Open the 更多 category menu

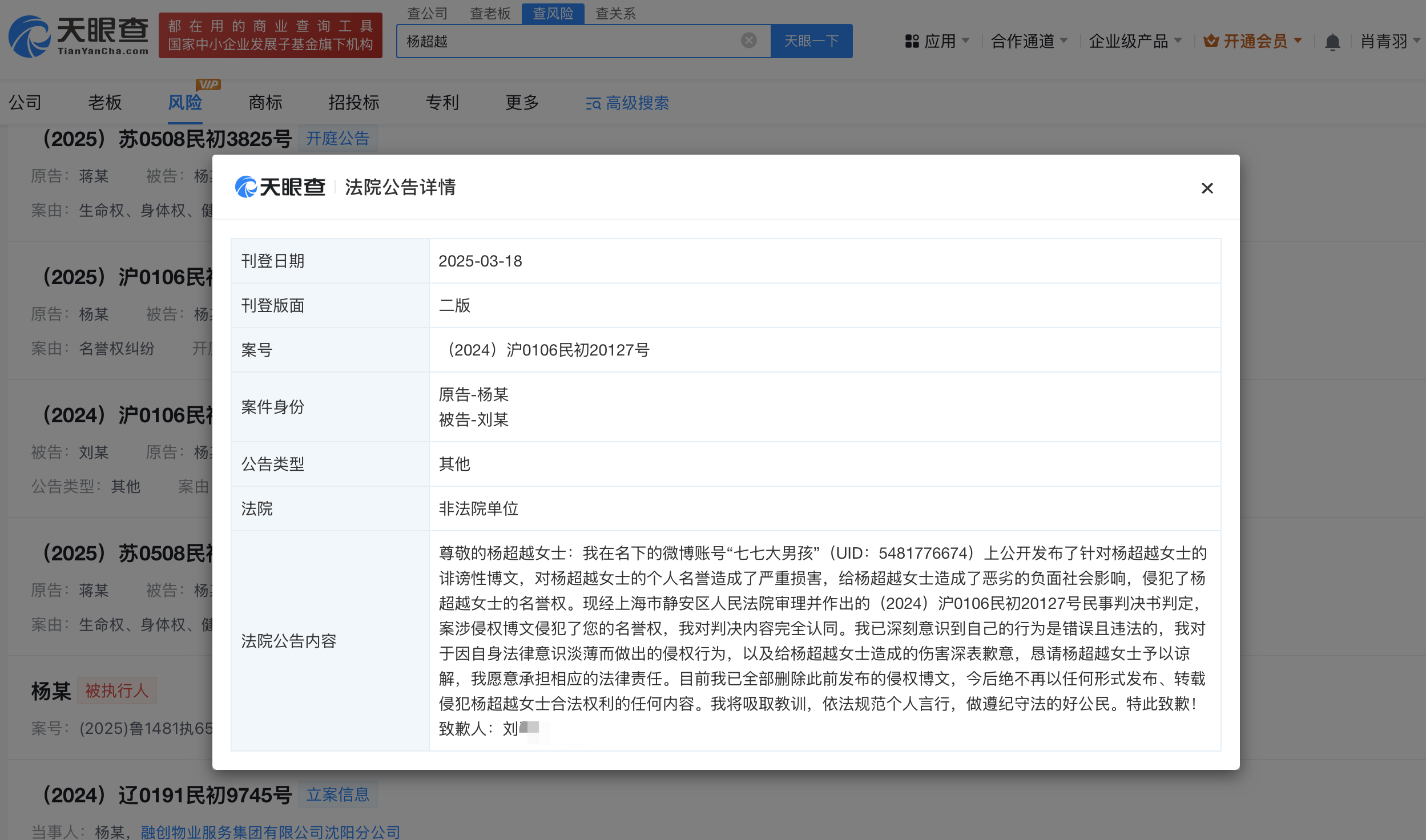[x=522, y=103]
